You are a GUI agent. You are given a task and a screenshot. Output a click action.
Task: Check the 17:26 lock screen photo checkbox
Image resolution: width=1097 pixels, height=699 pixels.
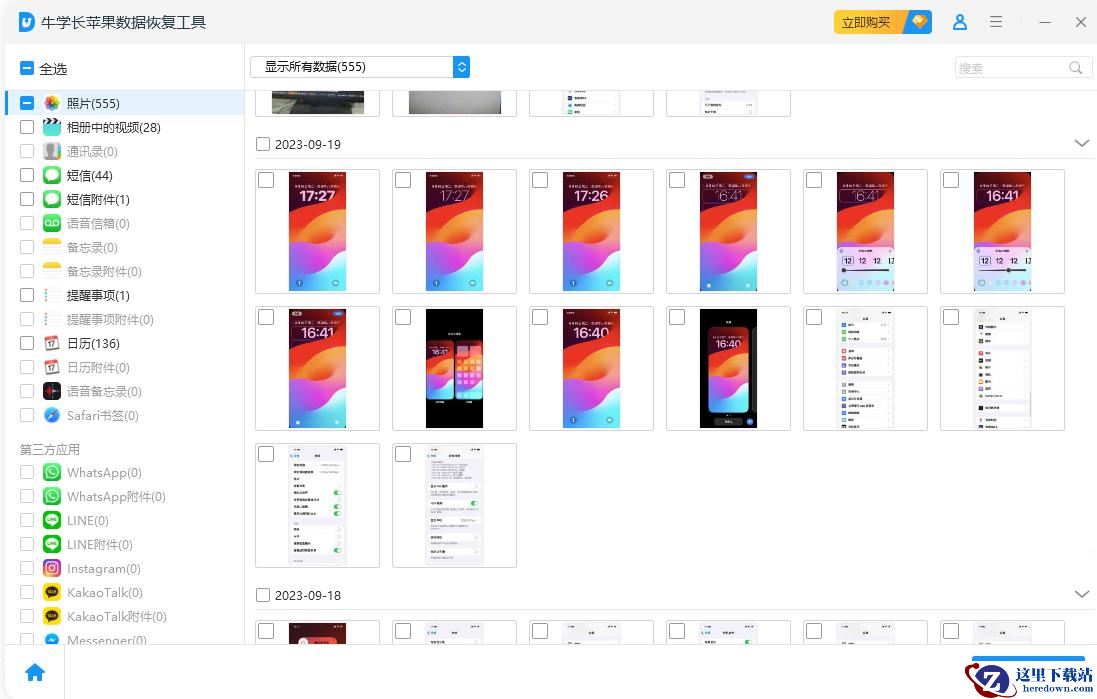540,180
